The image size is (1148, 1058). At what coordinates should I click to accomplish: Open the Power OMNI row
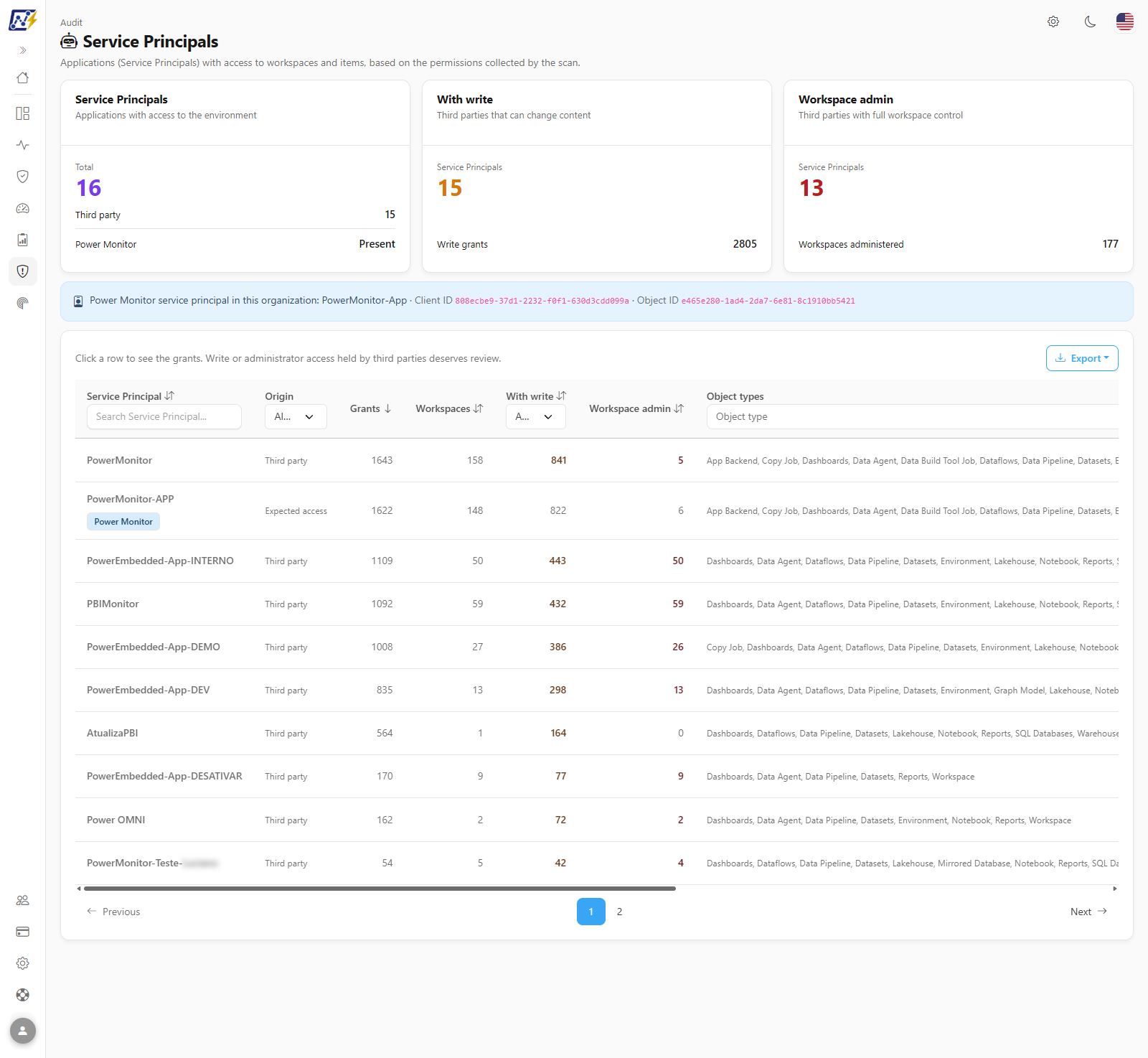coord(597,820)
